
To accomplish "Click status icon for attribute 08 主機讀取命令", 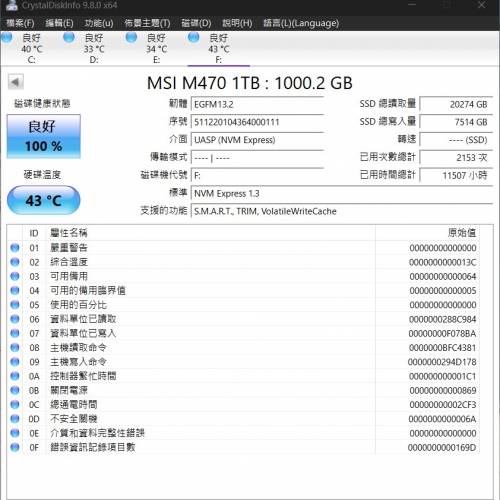I will tap(15, 347).
